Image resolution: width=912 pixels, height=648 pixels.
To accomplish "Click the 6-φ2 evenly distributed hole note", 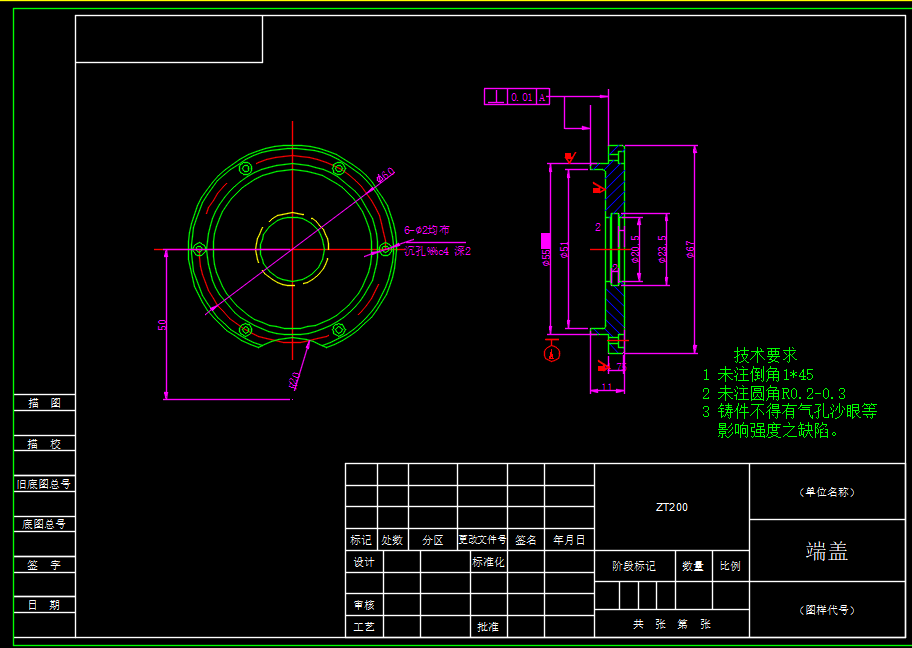I will click(x=427, y=230).
